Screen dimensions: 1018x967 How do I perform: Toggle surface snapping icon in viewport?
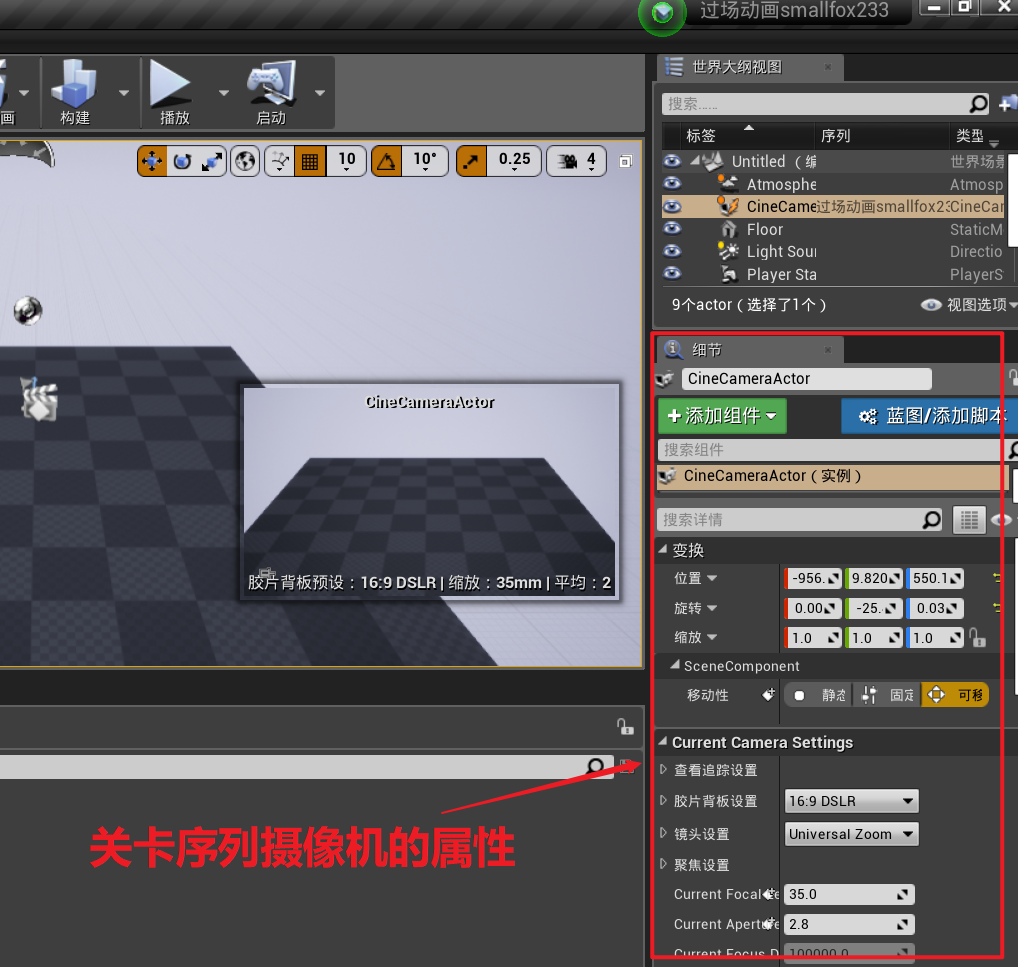tap(280, 161)
